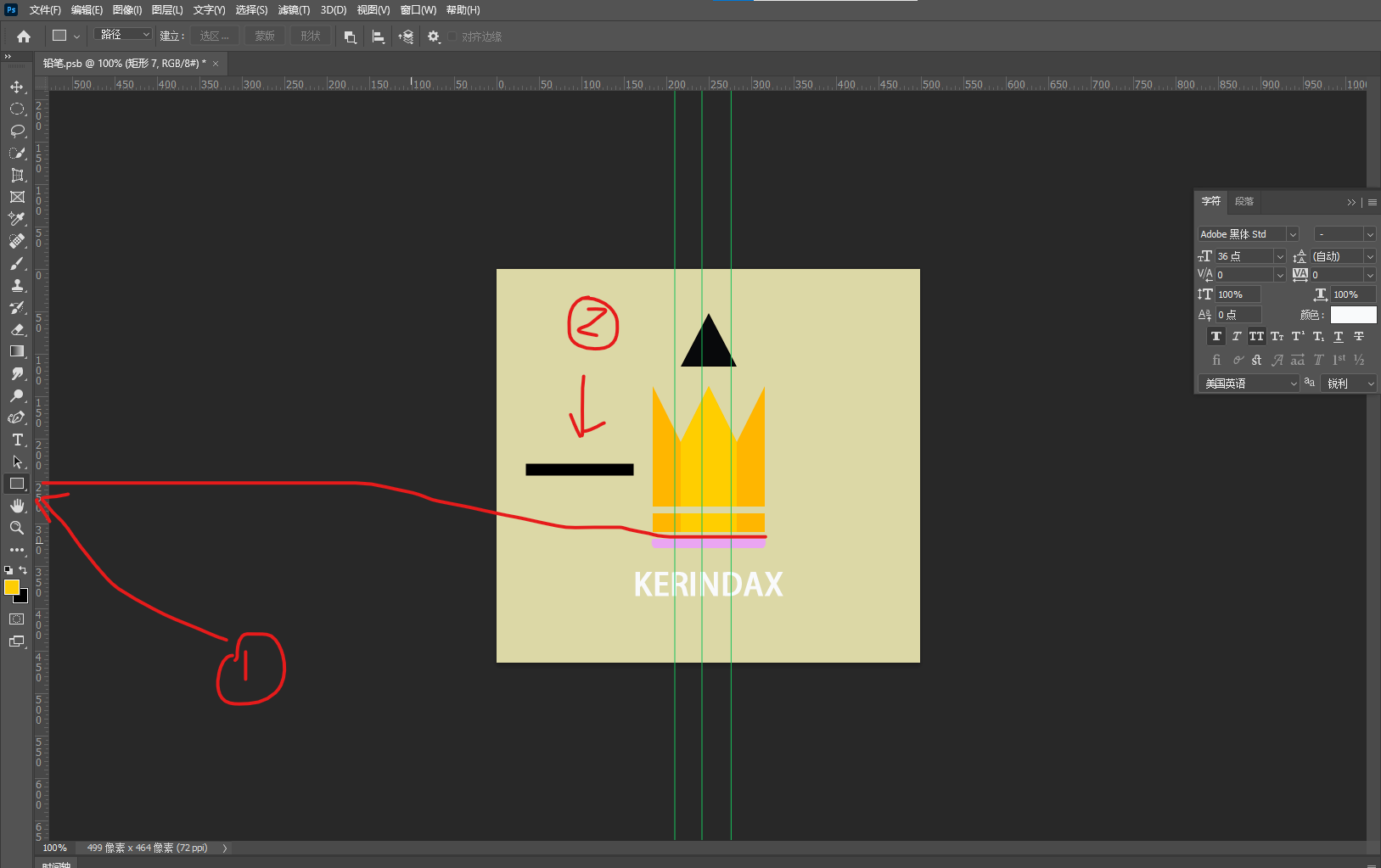Reset default foreground and background colors
The image size is (1381, 868).
point(8,570)
